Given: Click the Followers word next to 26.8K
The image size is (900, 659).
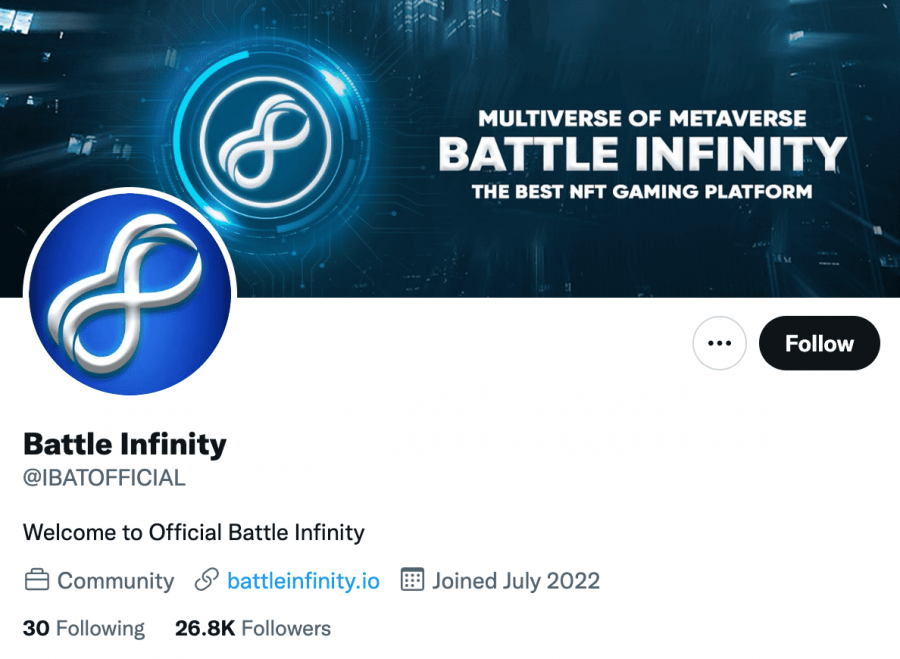Looking at the screenshot, I should [286, 628].
